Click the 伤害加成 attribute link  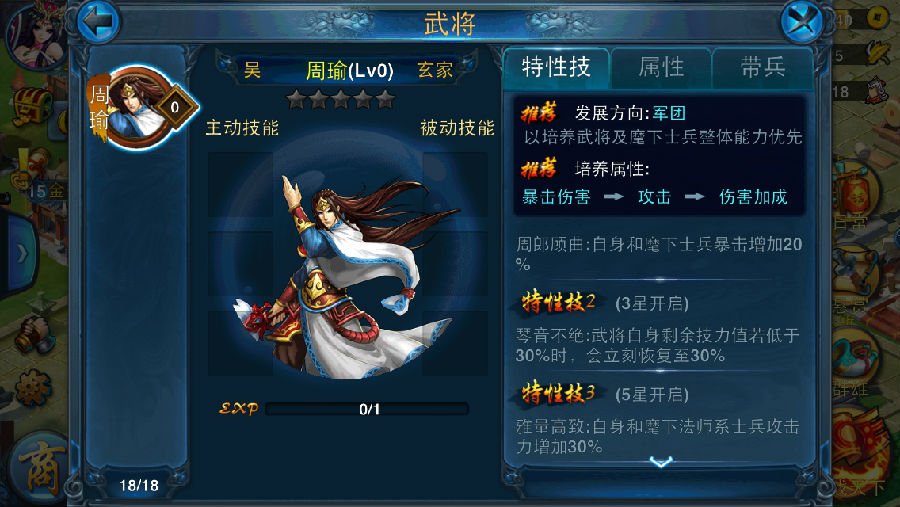[753, 197]
